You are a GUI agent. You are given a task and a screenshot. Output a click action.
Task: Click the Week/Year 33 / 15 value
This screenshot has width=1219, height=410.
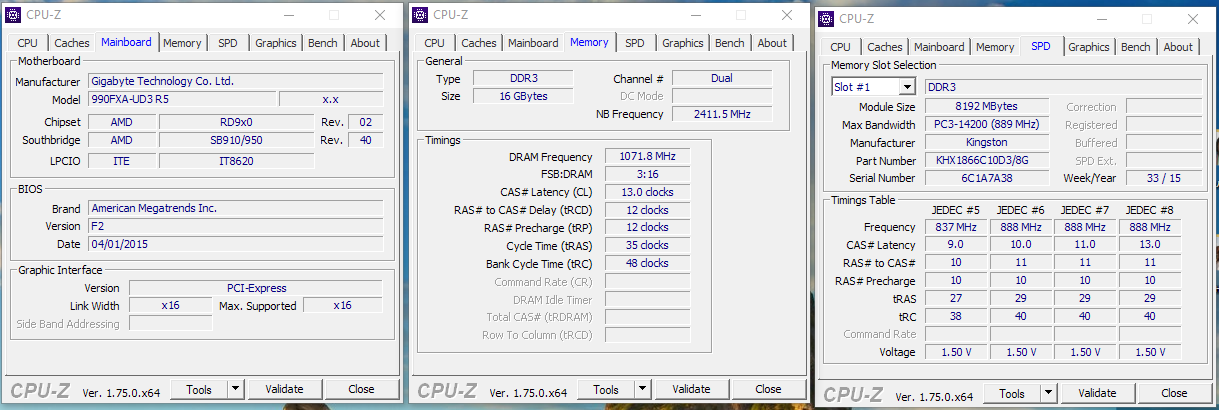pyautogui.click(x=1163, y=178)
